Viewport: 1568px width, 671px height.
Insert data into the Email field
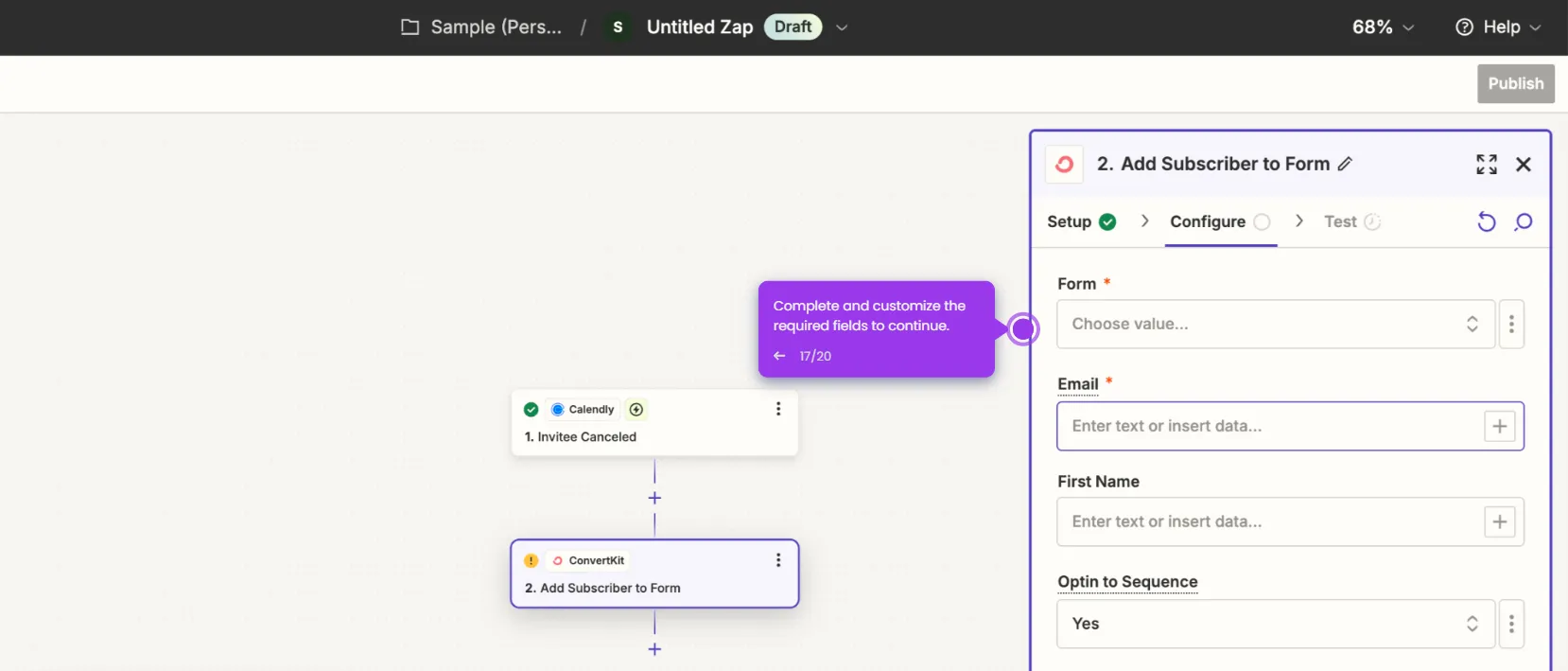coord(1500,426)
